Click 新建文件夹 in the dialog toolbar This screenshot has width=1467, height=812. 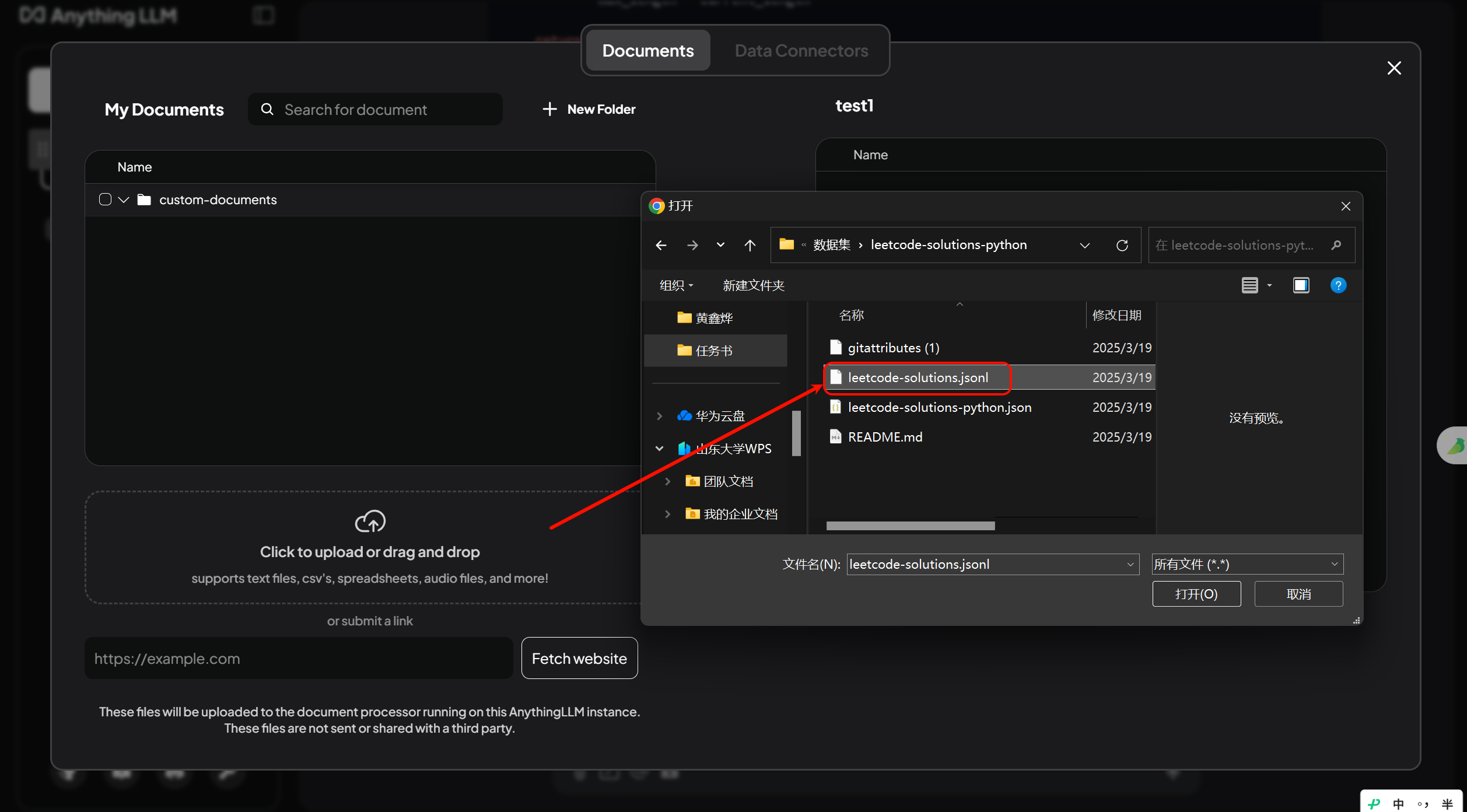pos(753,285)
